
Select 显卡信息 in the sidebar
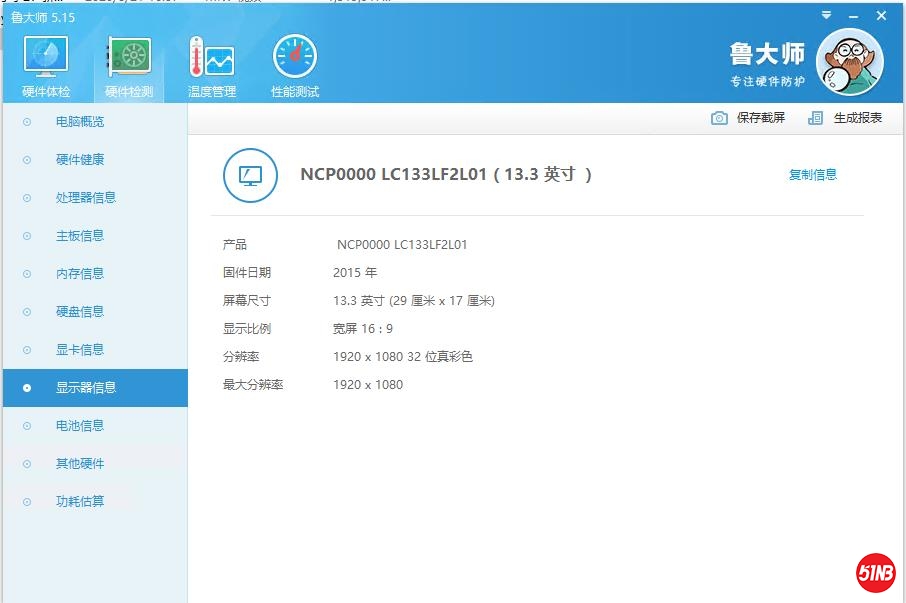(95, 350)
